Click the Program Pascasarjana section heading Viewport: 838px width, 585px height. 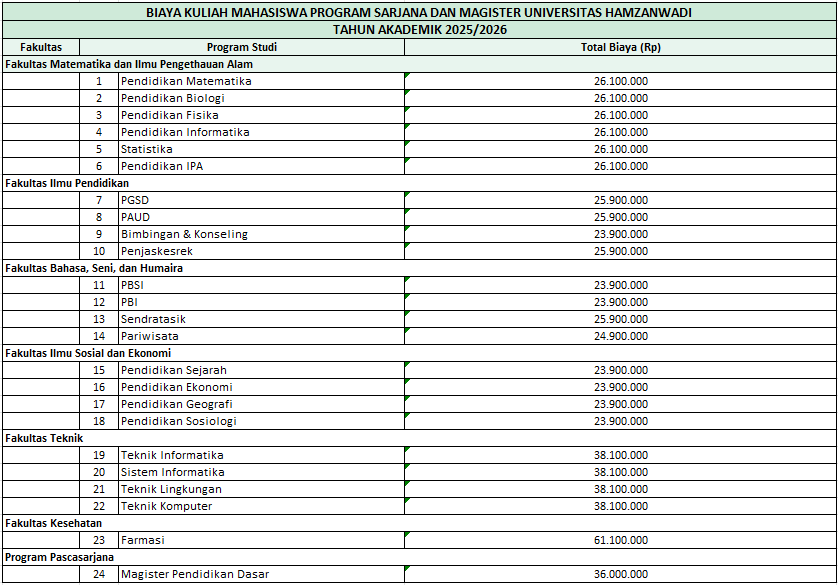(x=60, y=557)
